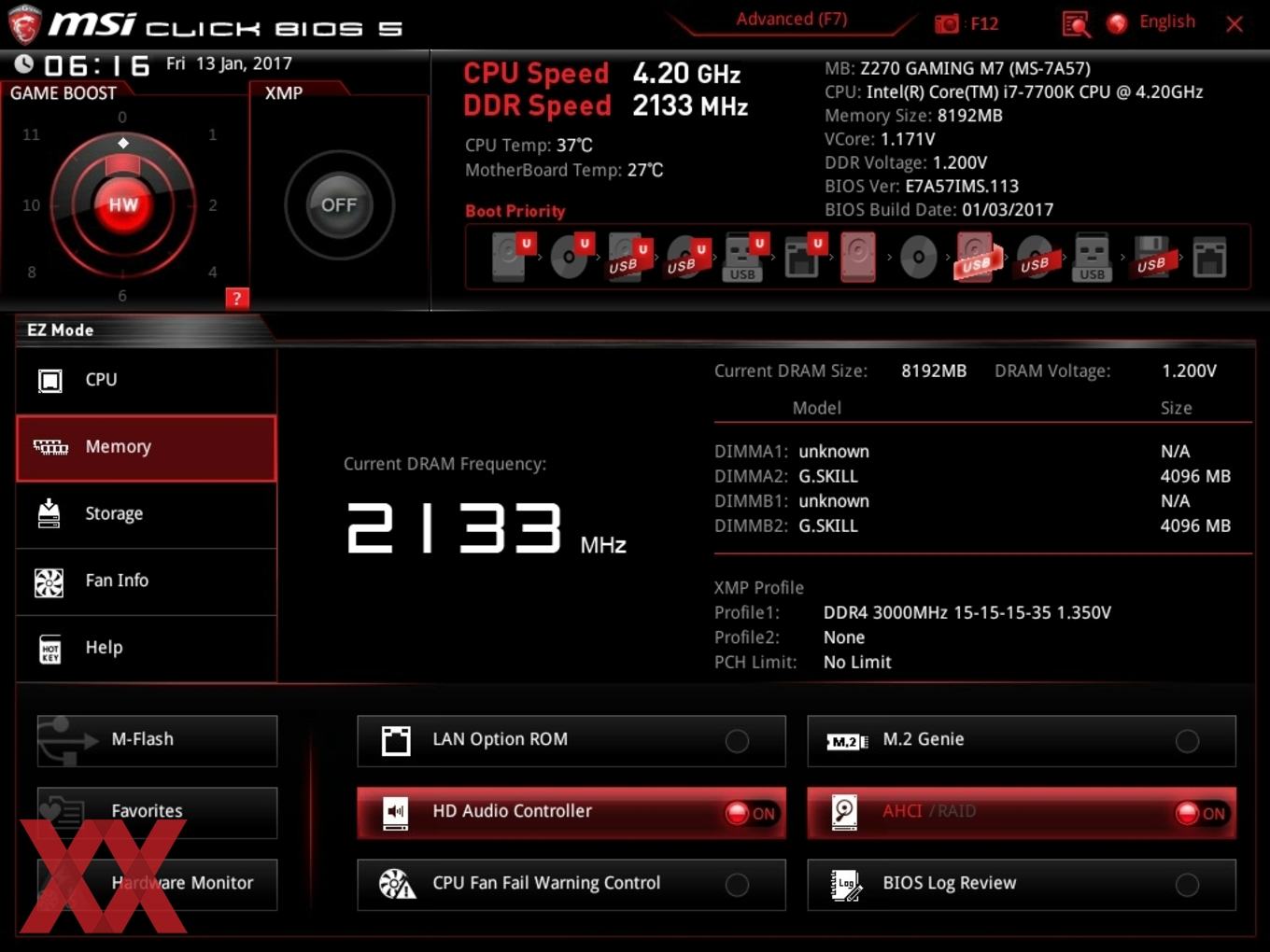Open the red question mark help icon

tap(237, 299)
